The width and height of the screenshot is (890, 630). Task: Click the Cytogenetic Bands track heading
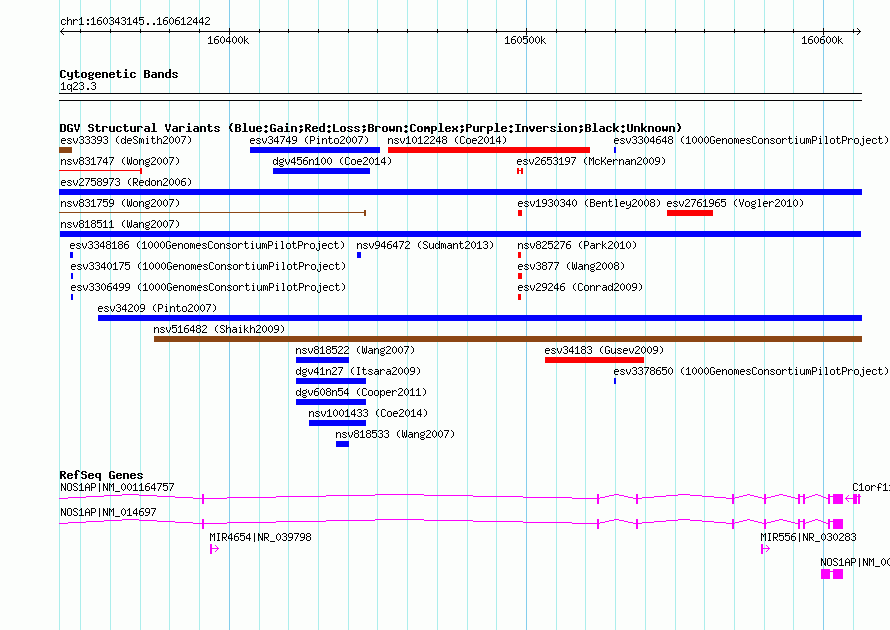(x=119, y=74)
